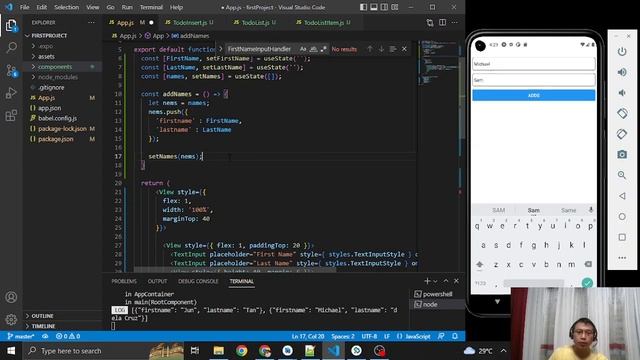The image size is (640, 360).
Task: Expand the assets folder
Action: click(x=46, y=56)
